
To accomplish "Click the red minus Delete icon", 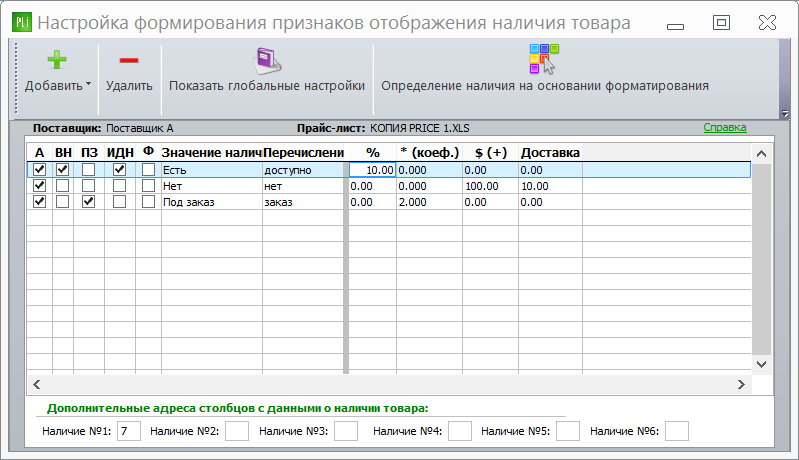I will pyautogui.click(x=129, y=61).
